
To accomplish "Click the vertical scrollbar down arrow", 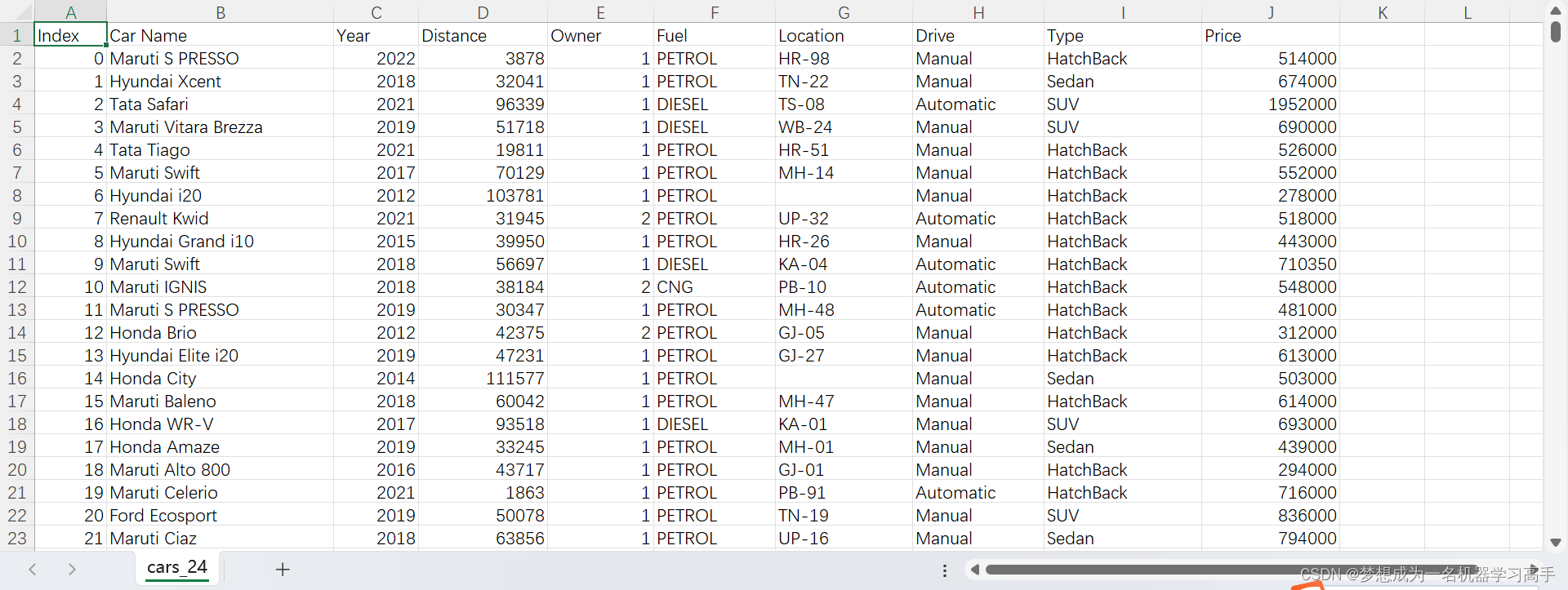I will click(x=1556, y=543).
